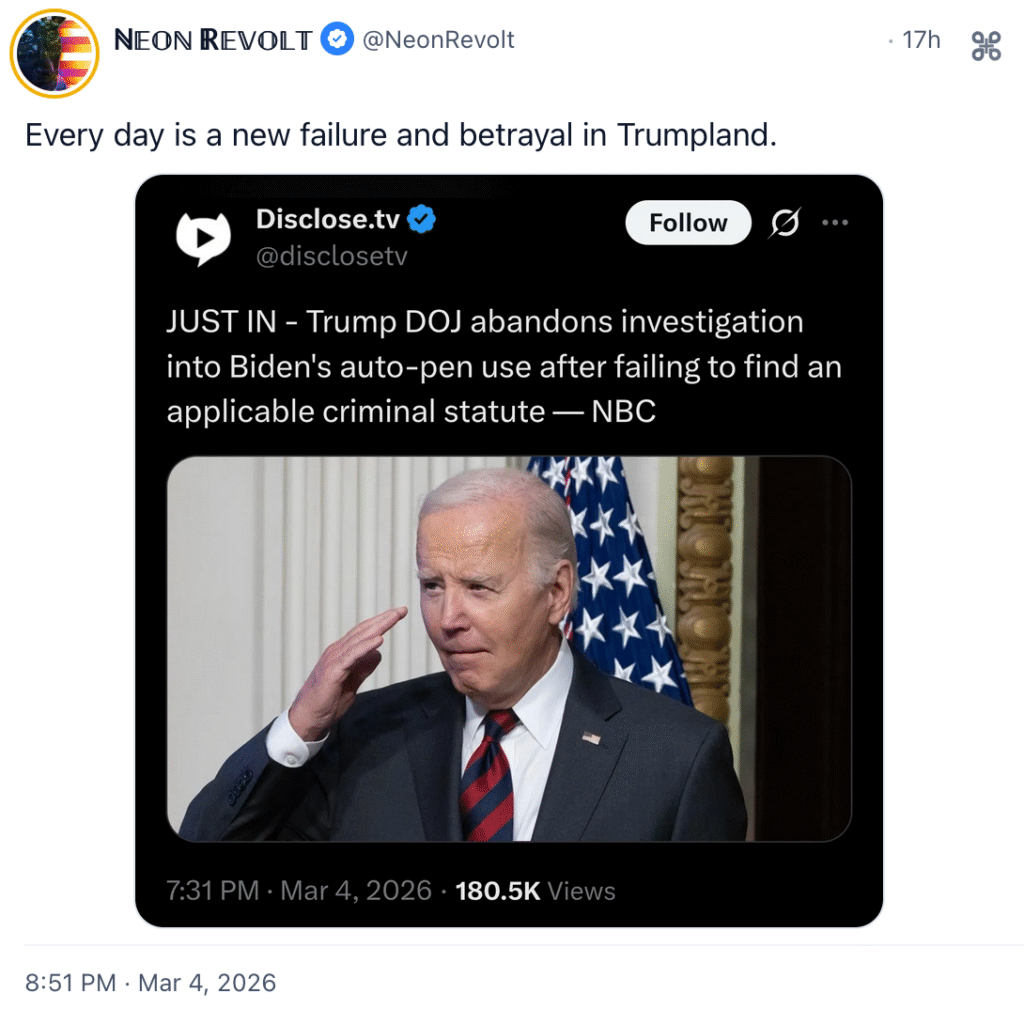
Task: Click the 'Every day is a new failure' text
Action: click(x=400, y=135)
